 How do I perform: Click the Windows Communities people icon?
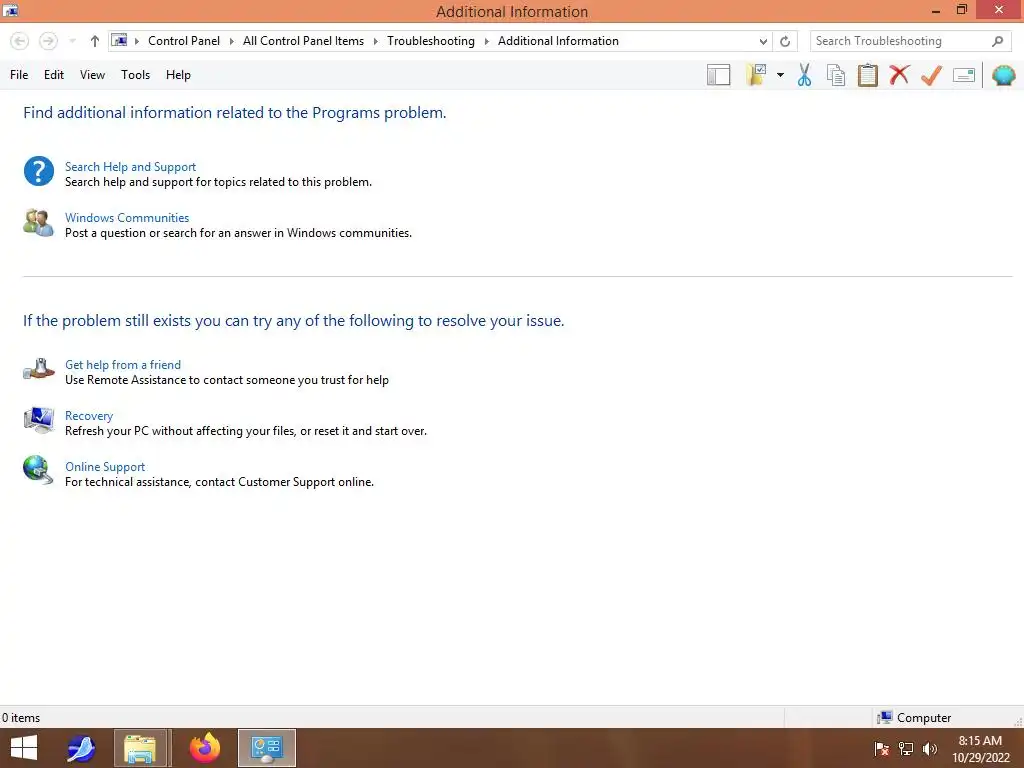pos(39,223)
